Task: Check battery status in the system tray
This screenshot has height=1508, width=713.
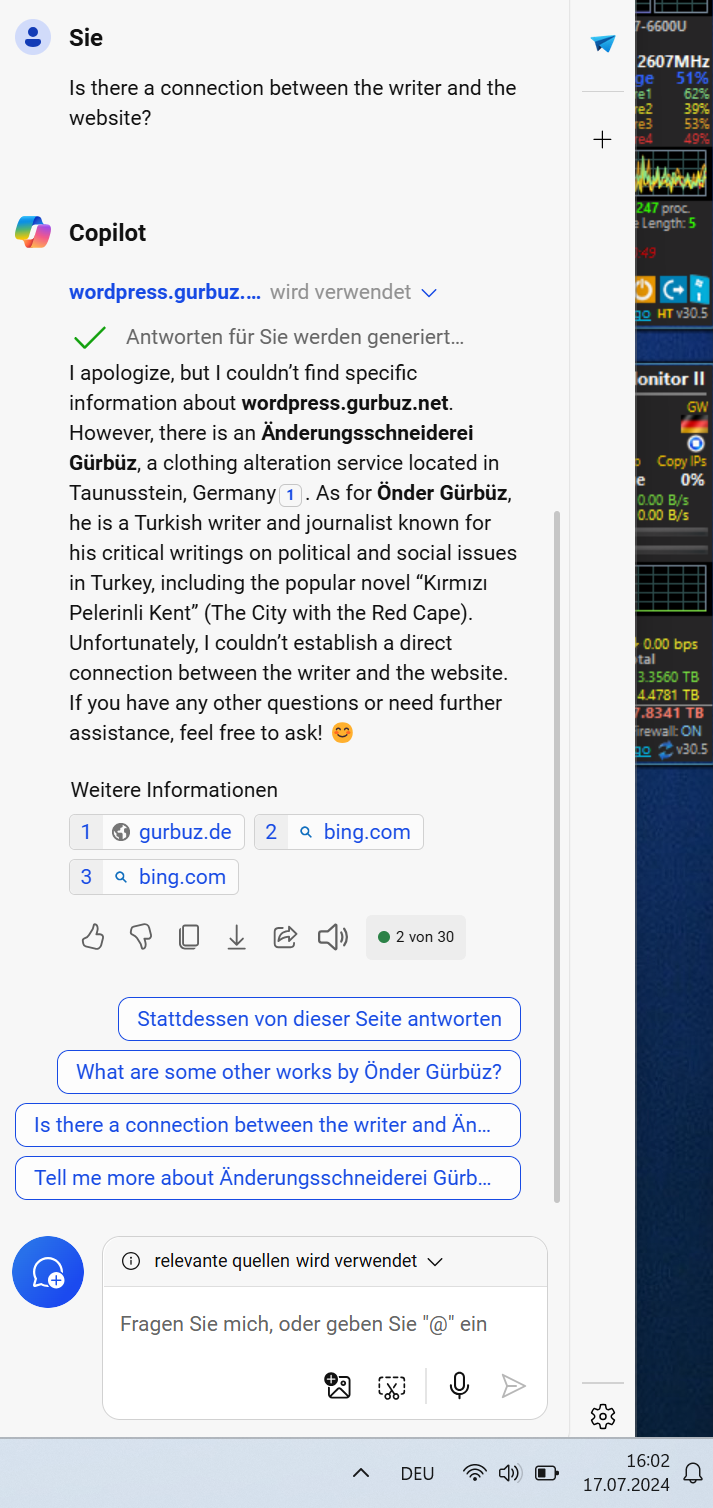Action: point(547,1473)
